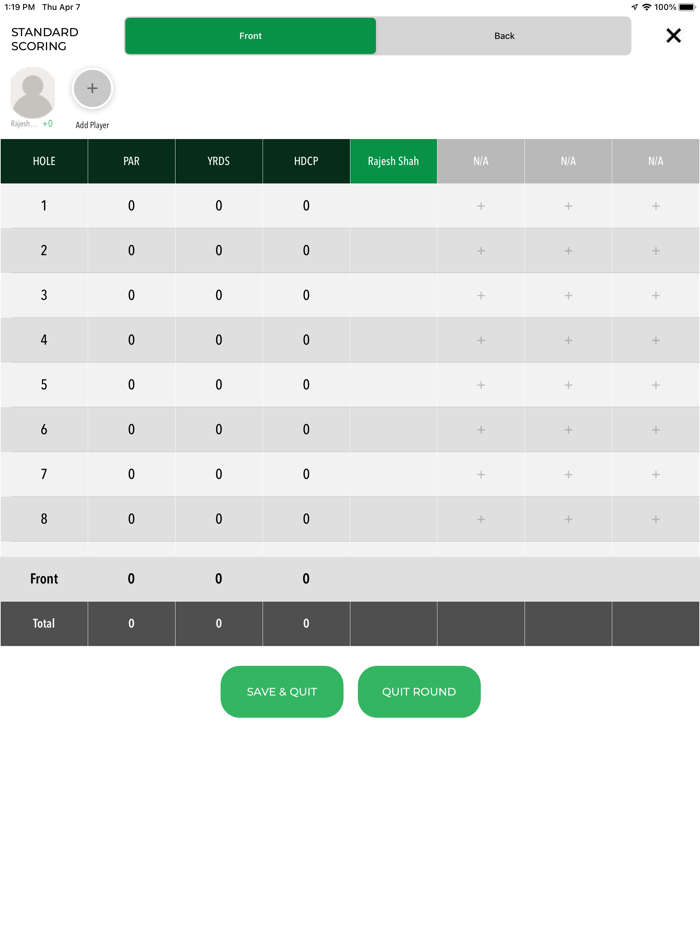Switch to the Back nine tab
The height and width of the screenshot is (934, 700).
(x=504, y=36)
